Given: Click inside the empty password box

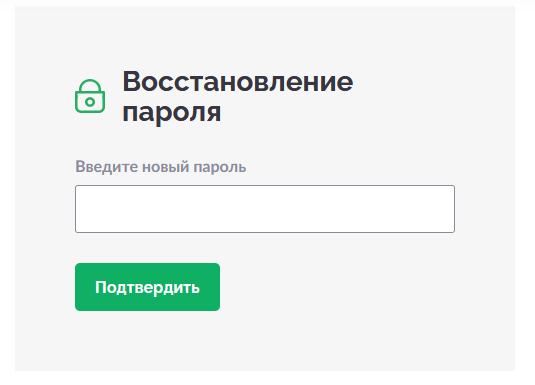Looking at the screenshot, I should (x=265, y=209).
